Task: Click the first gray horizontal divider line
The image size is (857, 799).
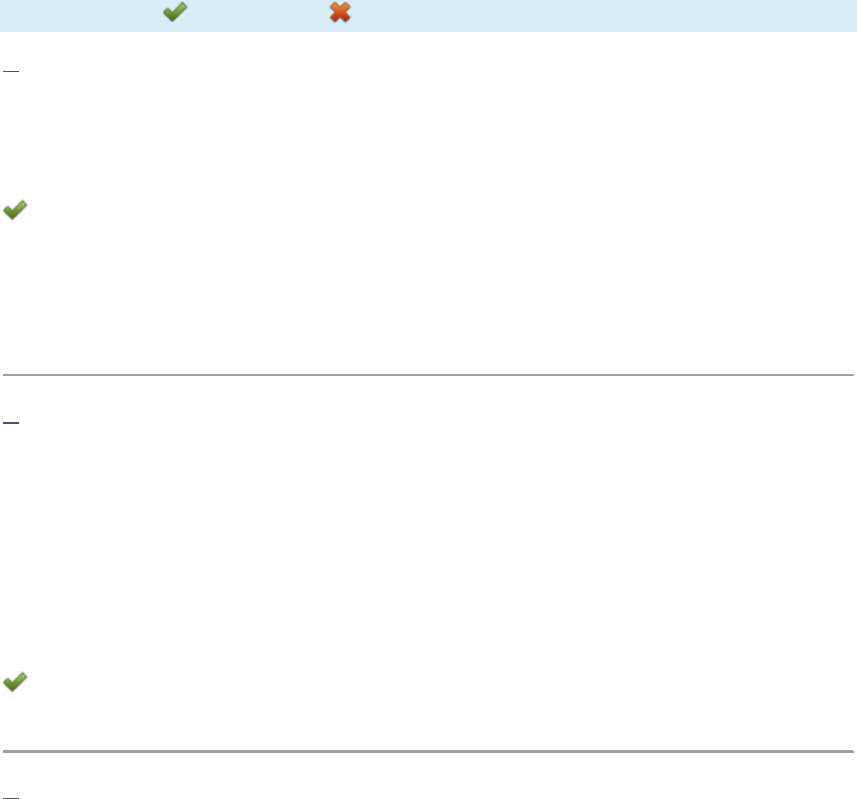Action: (428, 375)
